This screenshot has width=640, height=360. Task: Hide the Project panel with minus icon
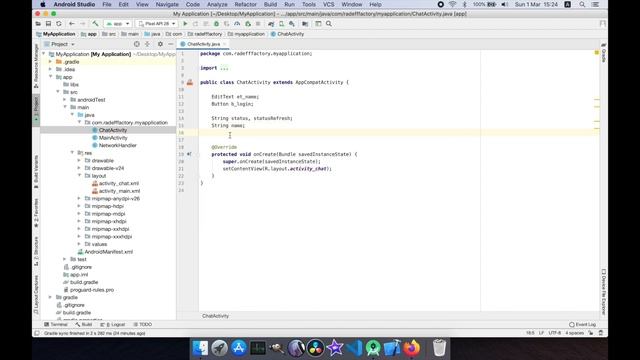click(x=171, y=44)
